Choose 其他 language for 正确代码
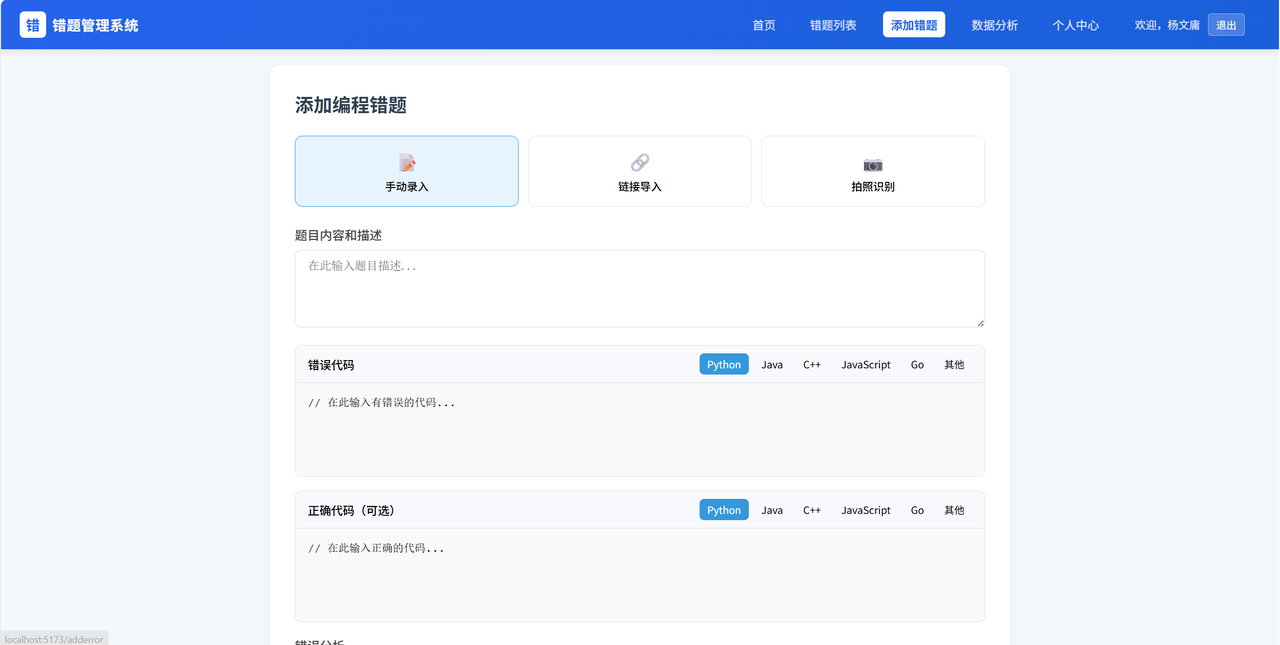 955,510
